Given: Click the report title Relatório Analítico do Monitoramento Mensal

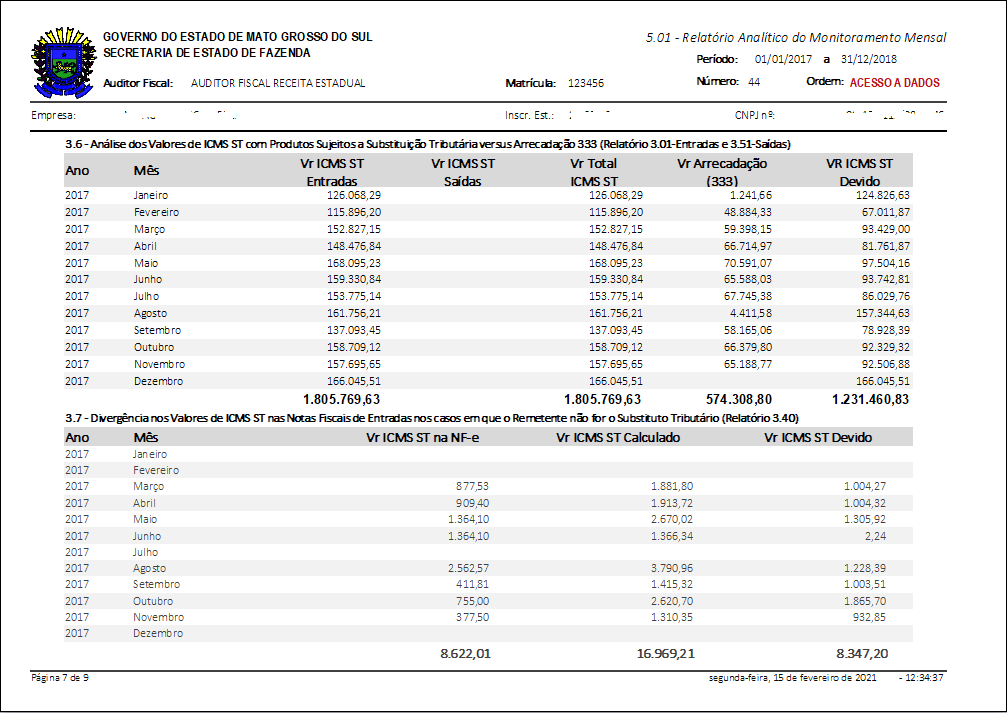Looking at the screenshot, I should pos(796,38).
